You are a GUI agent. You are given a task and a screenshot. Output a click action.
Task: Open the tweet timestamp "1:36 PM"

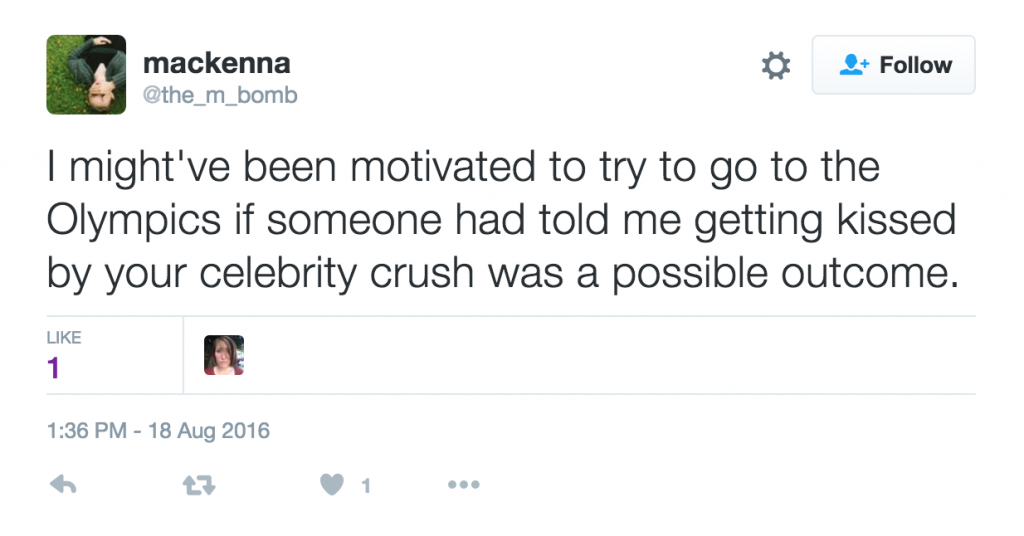86,431
